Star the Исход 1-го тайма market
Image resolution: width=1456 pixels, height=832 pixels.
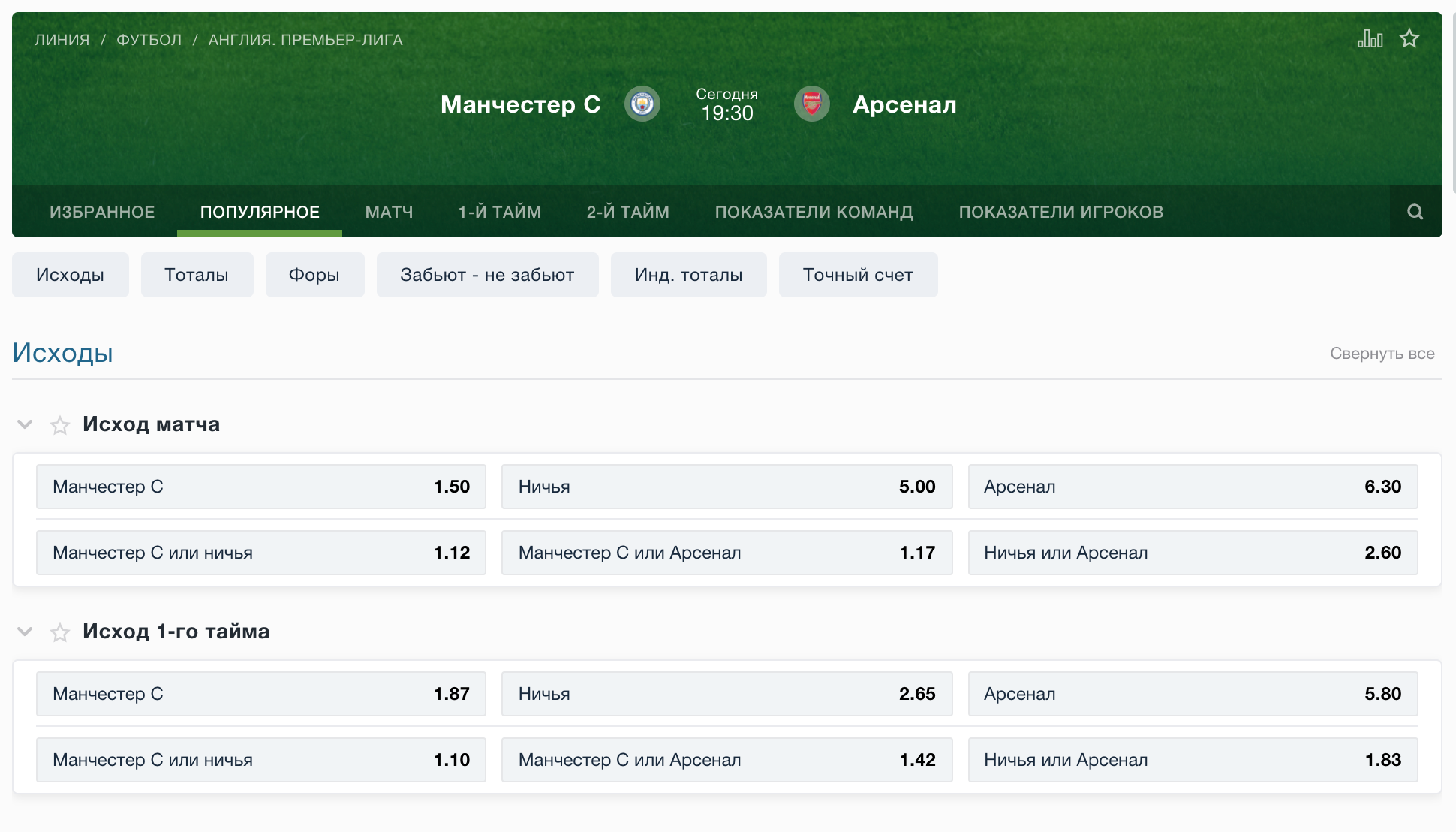60,633
